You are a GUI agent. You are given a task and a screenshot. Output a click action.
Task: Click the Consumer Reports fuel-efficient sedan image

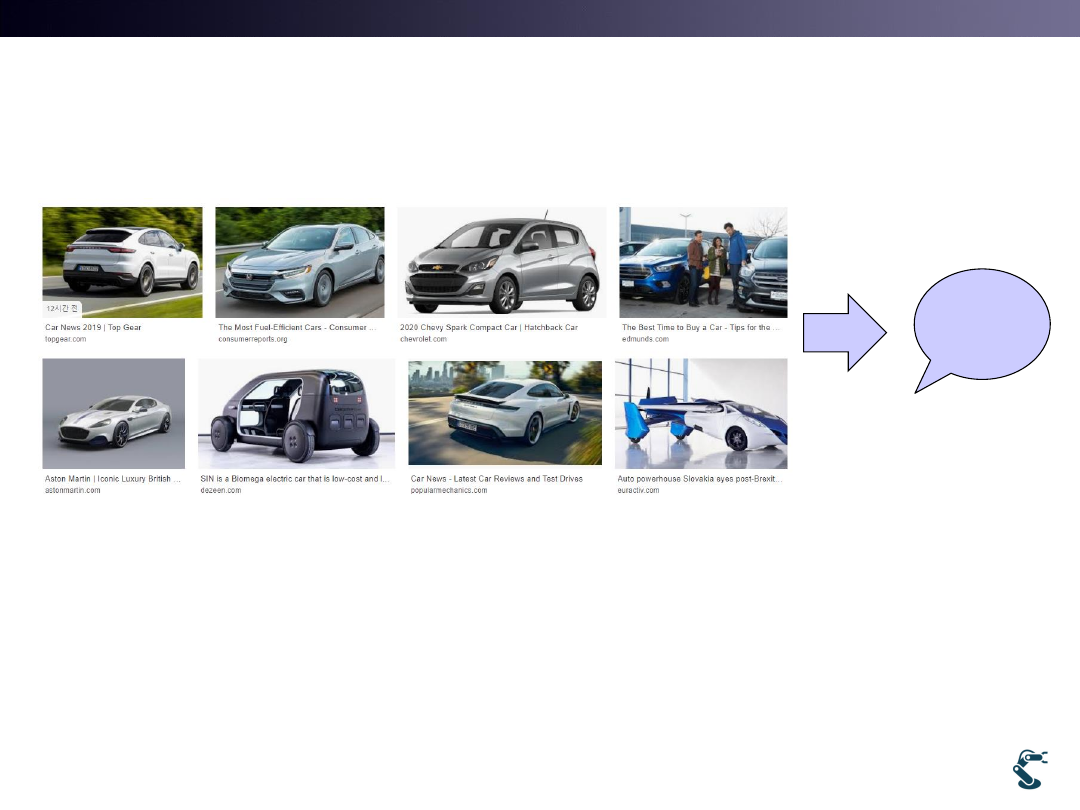[299, 262]
